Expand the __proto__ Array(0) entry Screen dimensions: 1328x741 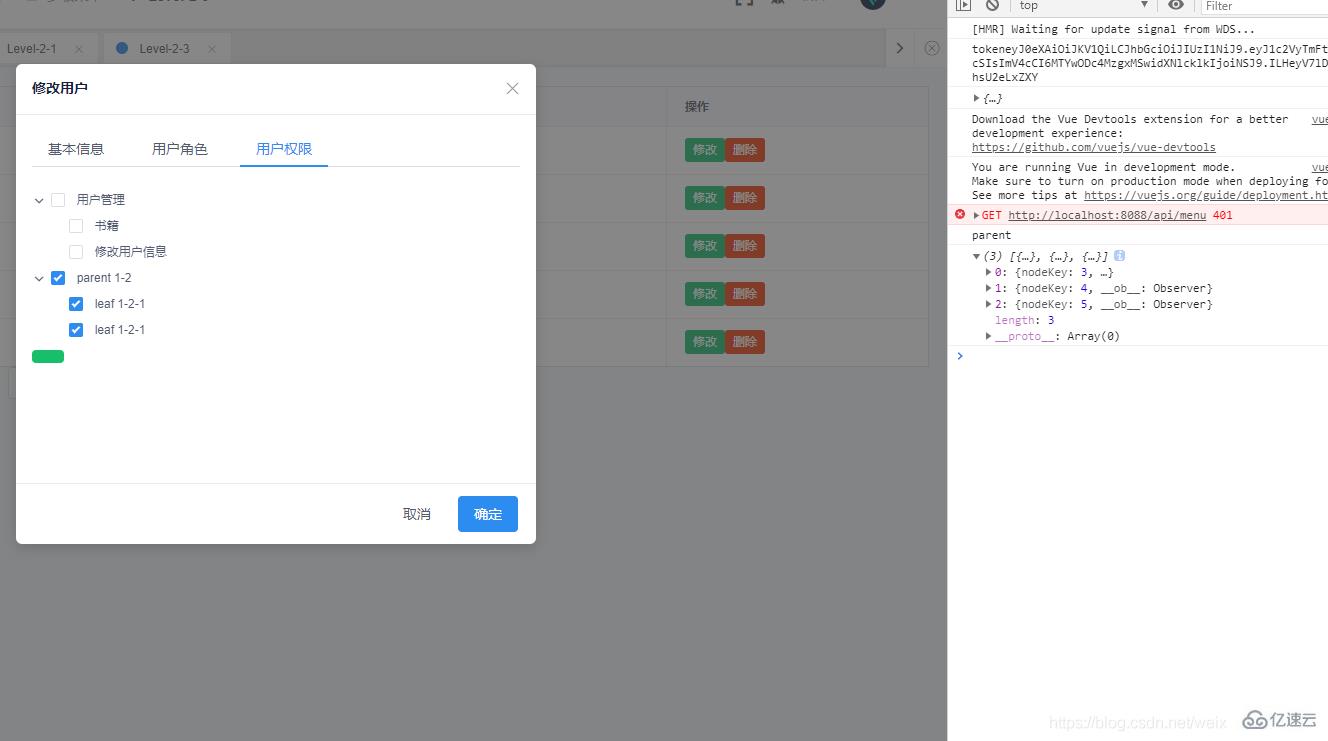tap(989, 336)
